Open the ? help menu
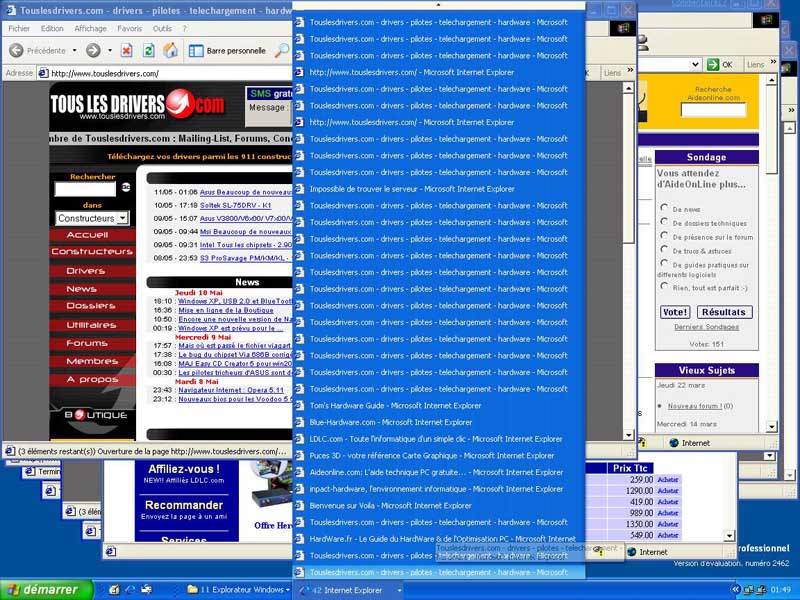800x600 pixels. [x=185, y=29]
